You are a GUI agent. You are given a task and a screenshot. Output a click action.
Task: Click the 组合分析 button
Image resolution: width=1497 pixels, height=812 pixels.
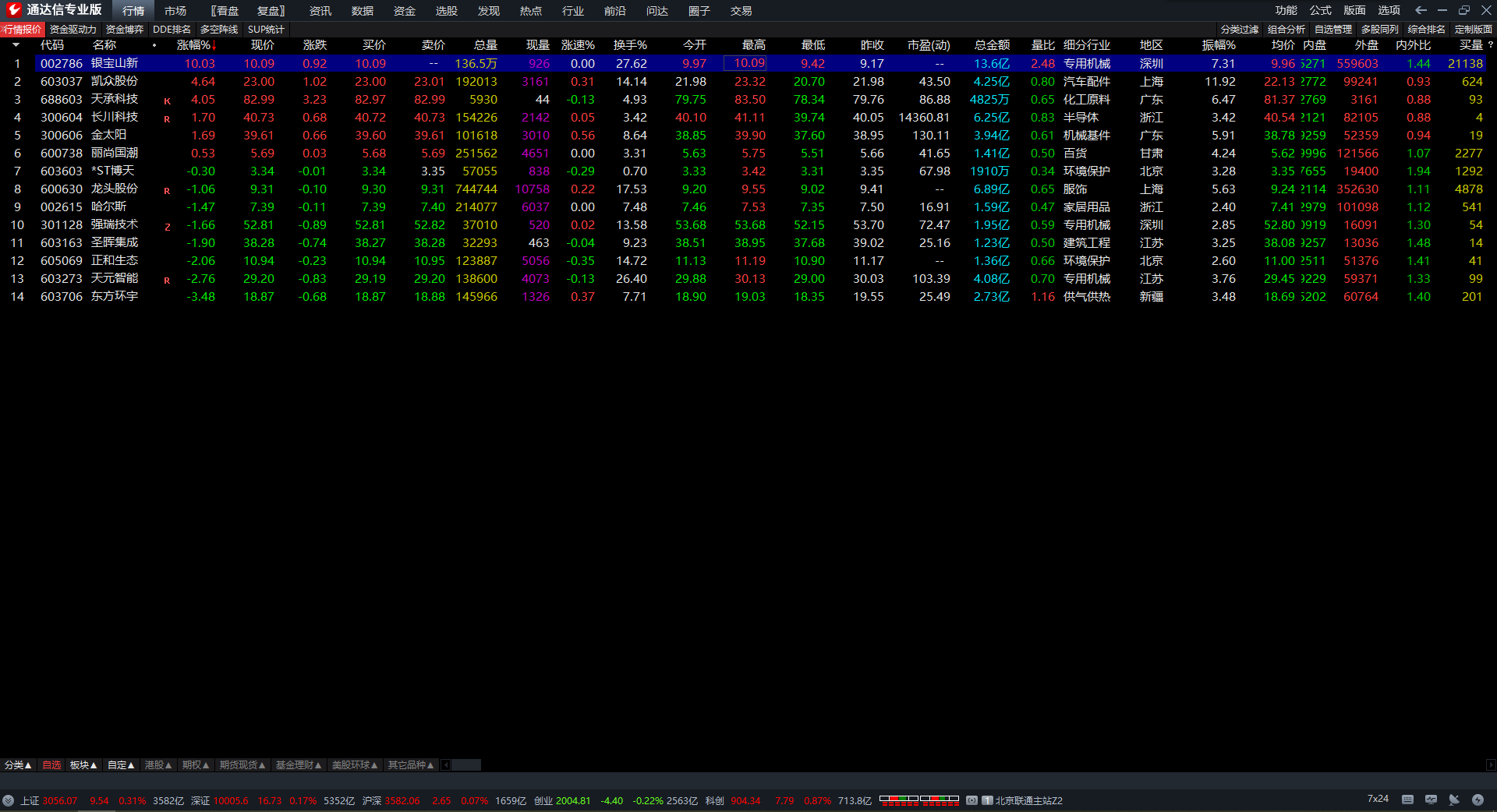[1286, 30]
